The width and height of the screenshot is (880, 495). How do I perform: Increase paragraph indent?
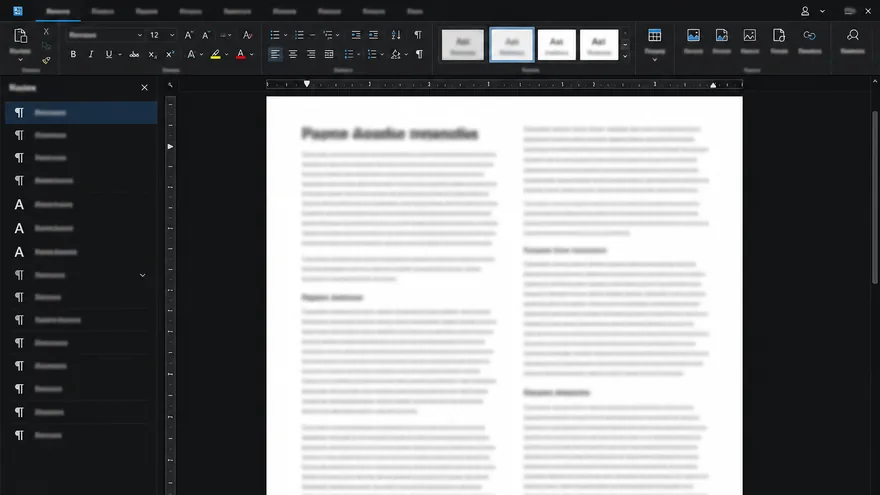373,35
